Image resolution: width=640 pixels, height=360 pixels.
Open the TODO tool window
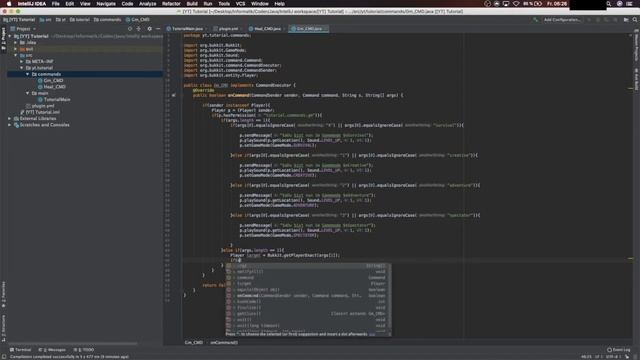pos(84,350)
